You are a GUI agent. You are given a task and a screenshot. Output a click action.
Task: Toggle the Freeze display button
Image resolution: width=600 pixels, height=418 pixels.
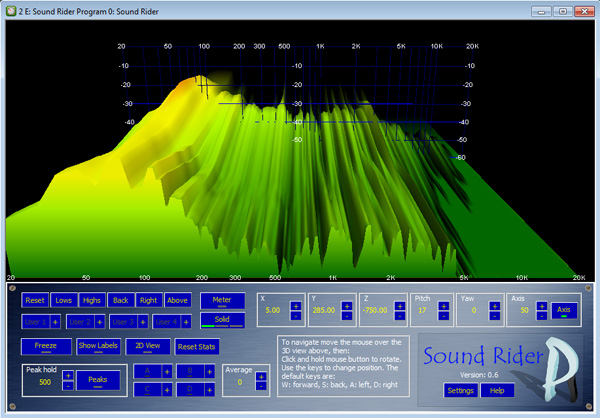(x=46, y=346)
